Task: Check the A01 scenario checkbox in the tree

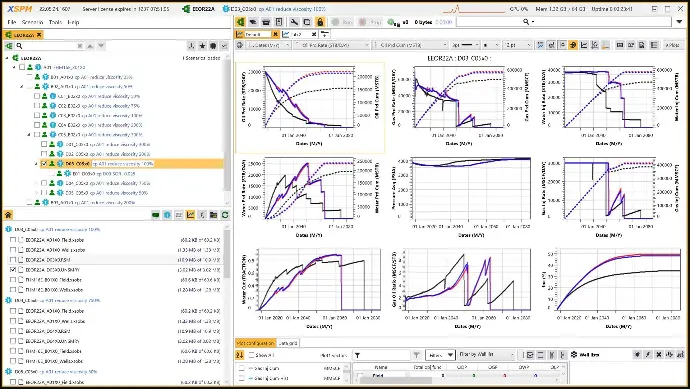Action: coord(22,67)
